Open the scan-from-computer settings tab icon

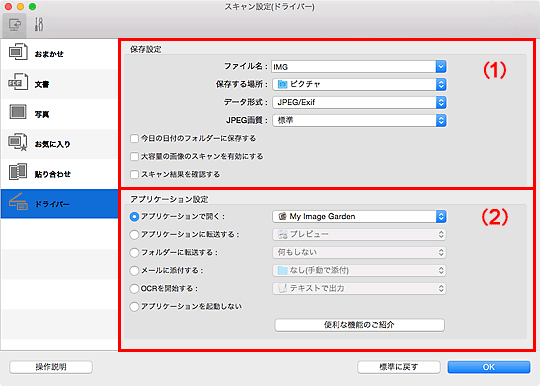[14, 25]
